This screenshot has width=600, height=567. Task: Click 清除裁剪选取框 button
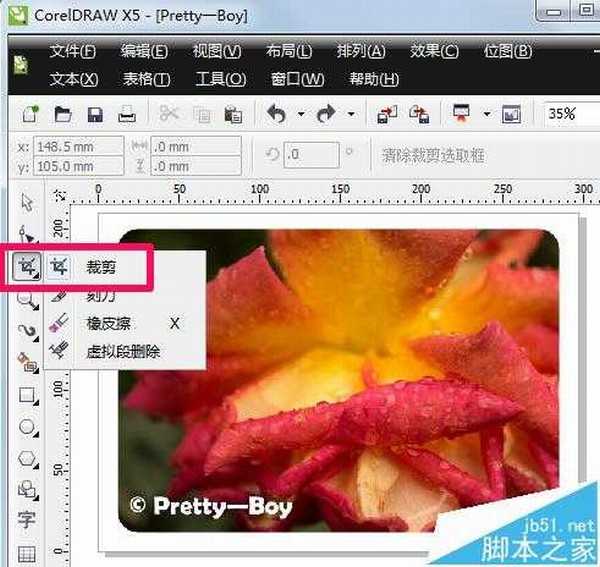[432, 155]
